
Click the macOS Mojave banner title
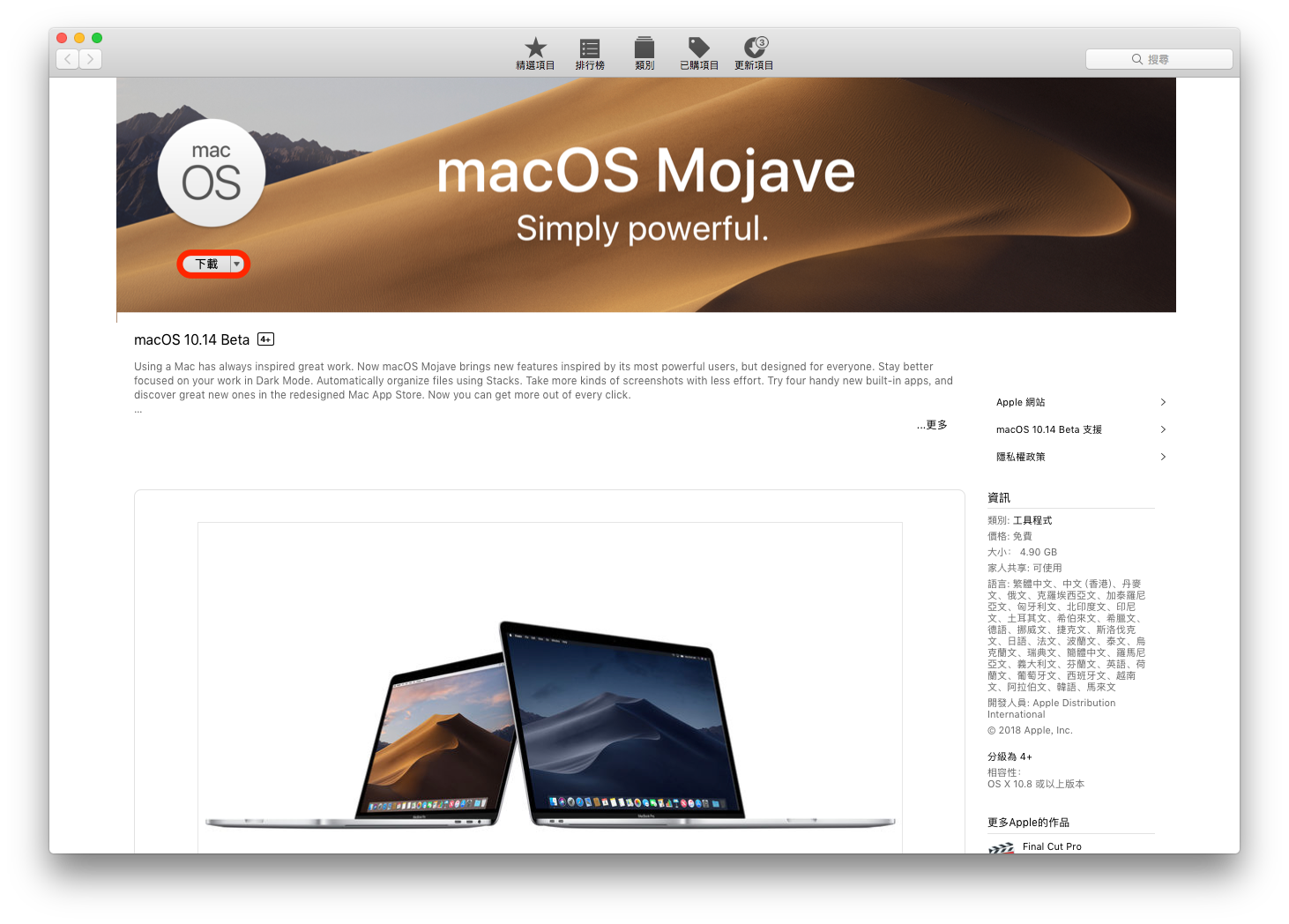645,170
